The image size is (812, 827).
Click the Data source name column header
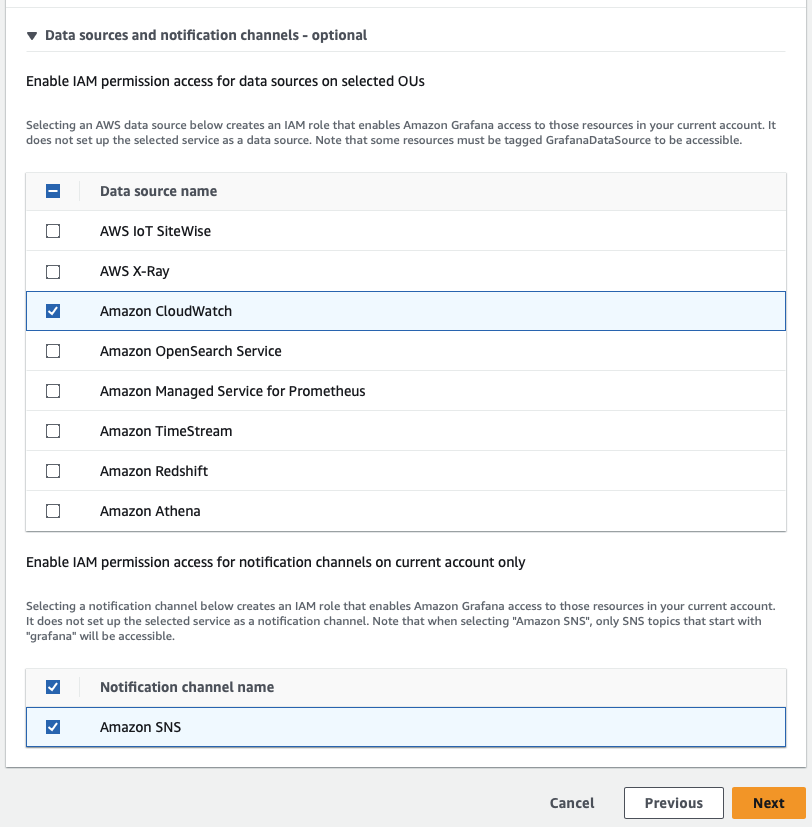click(x=158, y=191)
